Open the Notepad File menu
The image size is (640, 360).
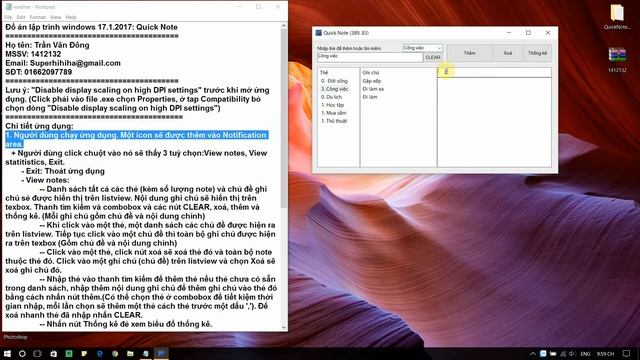[x=8, y=17]
